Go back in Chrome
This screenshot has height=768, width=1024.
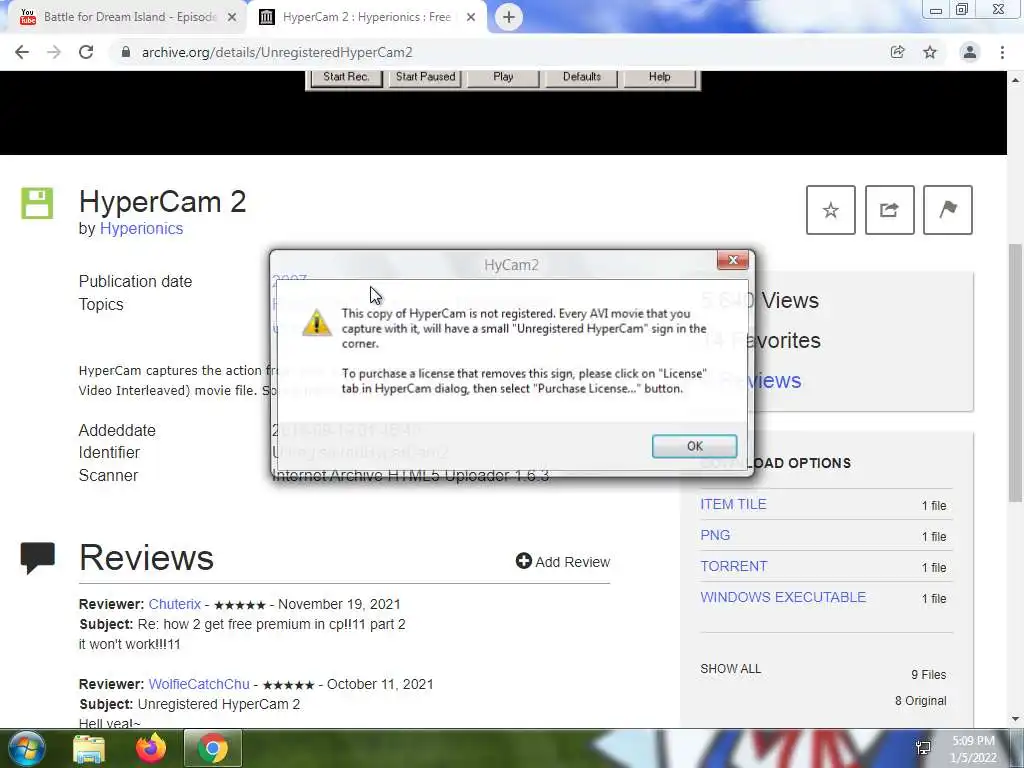(x=22, y=52)
